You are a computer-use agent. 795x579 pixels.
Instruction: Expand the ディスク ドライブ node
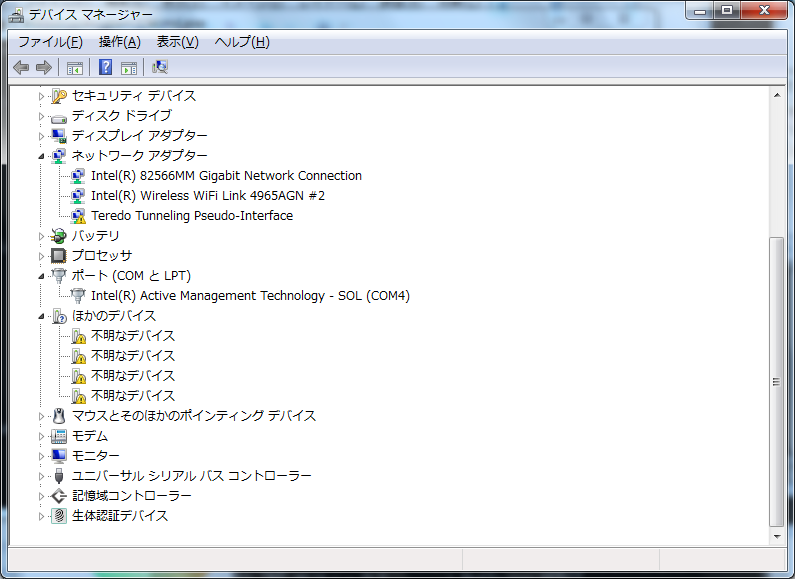[42, 116]
